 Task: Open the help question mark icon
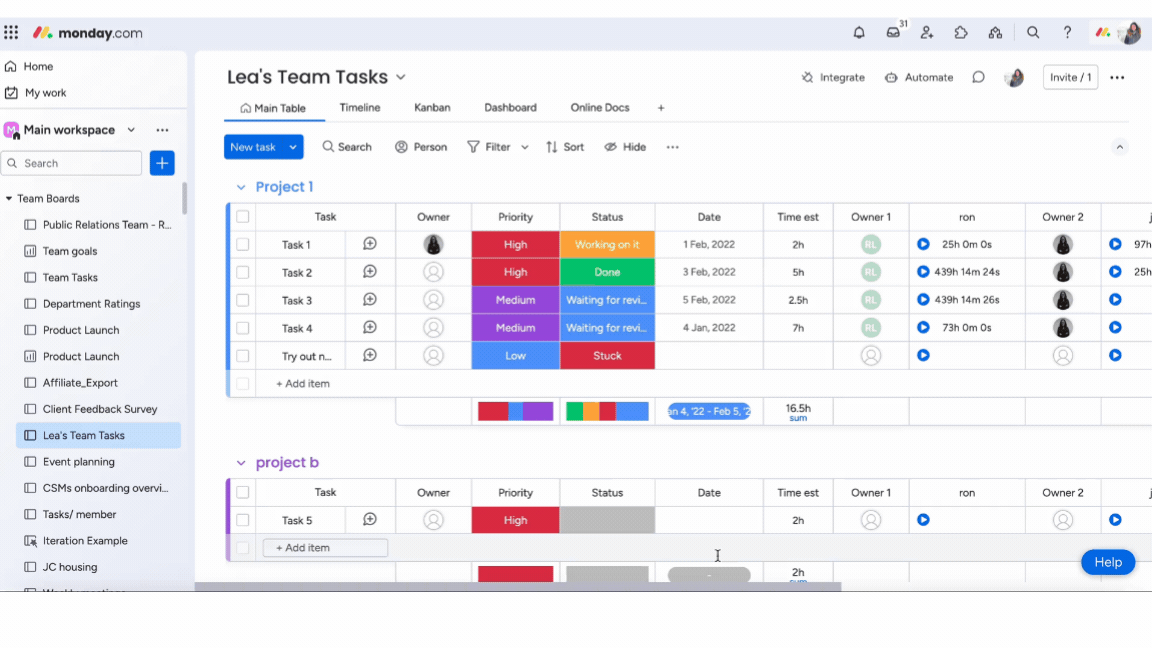point(1068,32)
